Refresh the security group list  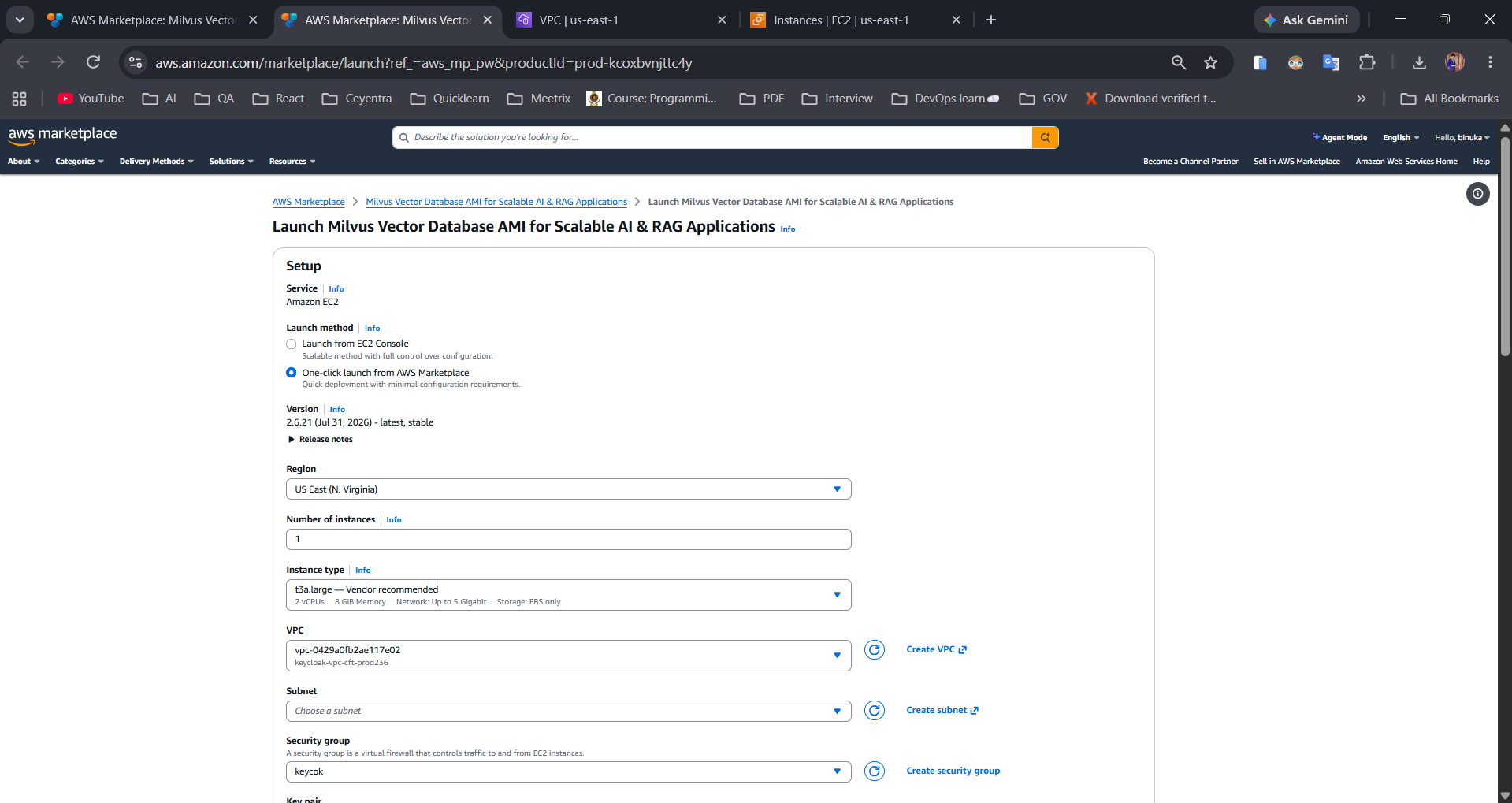coord(875,771)
